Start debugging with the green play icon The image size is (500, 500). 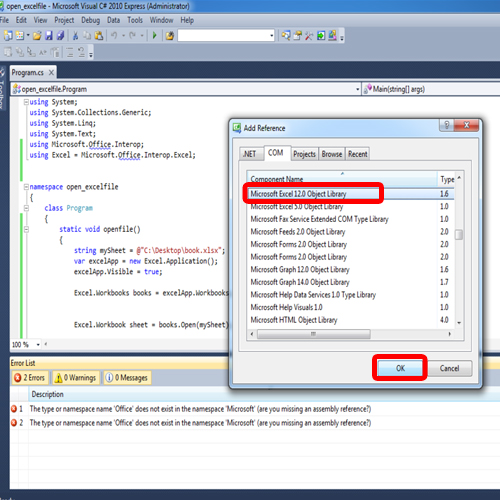click(x=154, y=35)
